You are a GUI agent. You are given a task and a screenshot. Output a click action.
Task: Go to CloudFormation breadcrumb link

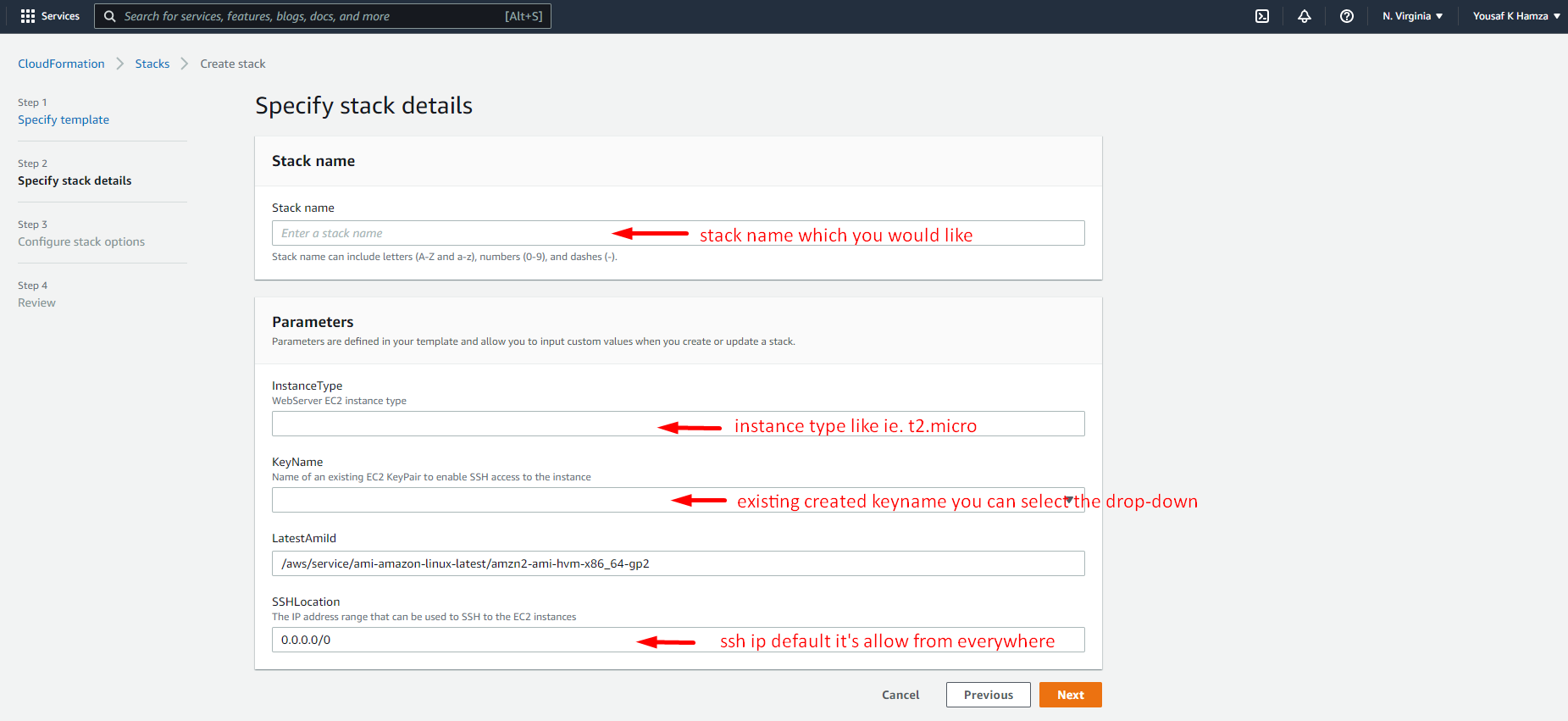click(x=61, y=64)
